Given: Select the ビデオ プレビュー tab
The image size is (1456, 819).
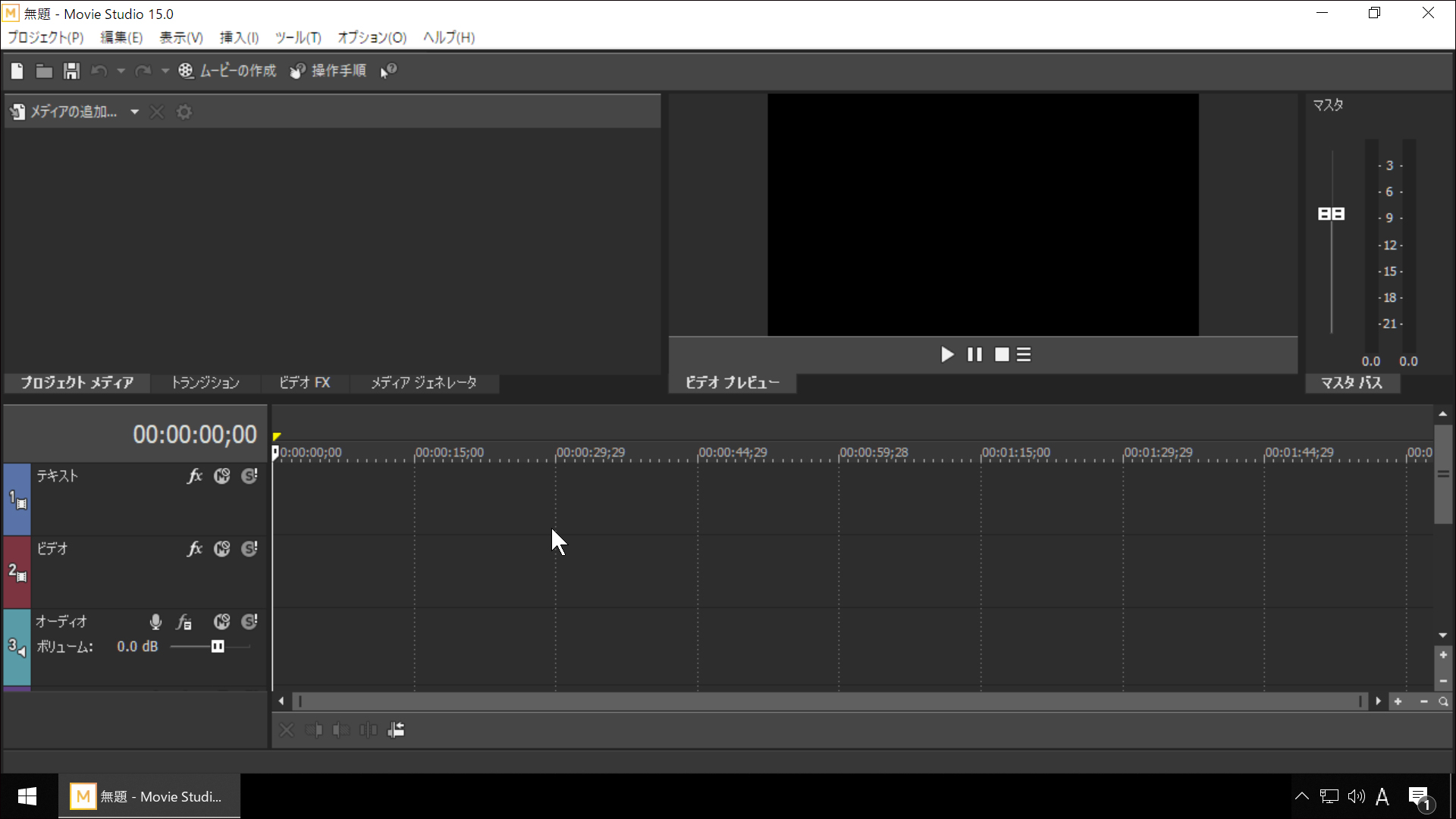Looking at the screenshot, I should 732,383.
